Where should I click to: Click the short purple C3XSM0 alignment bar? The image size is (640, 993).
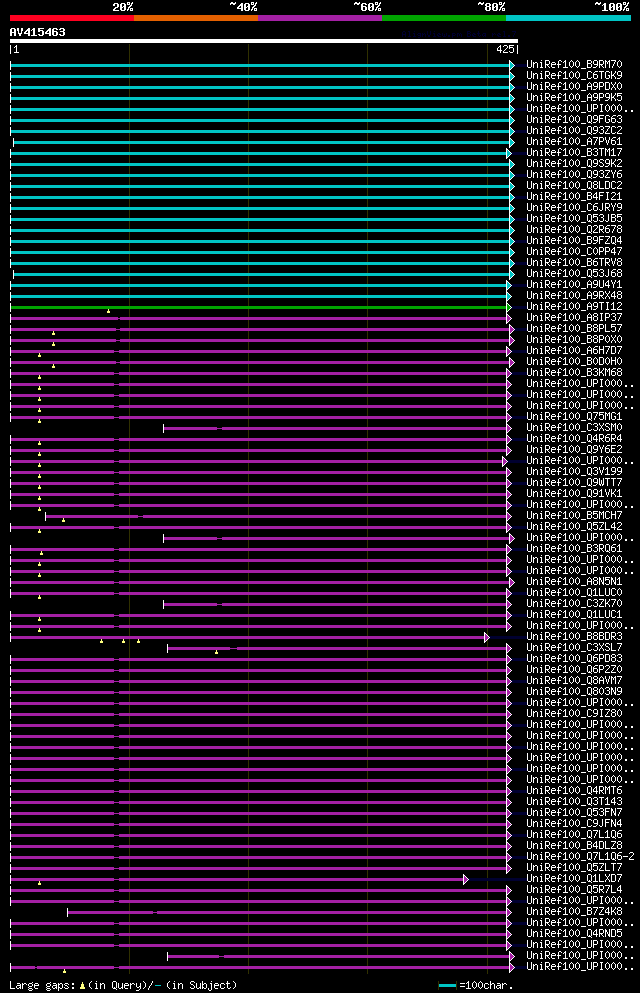(x=336, y=429)
